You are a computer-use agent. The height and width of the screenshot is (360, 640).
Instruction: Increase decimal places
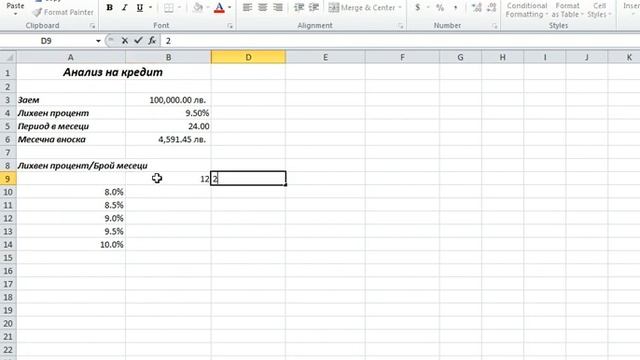coord(476,7)
